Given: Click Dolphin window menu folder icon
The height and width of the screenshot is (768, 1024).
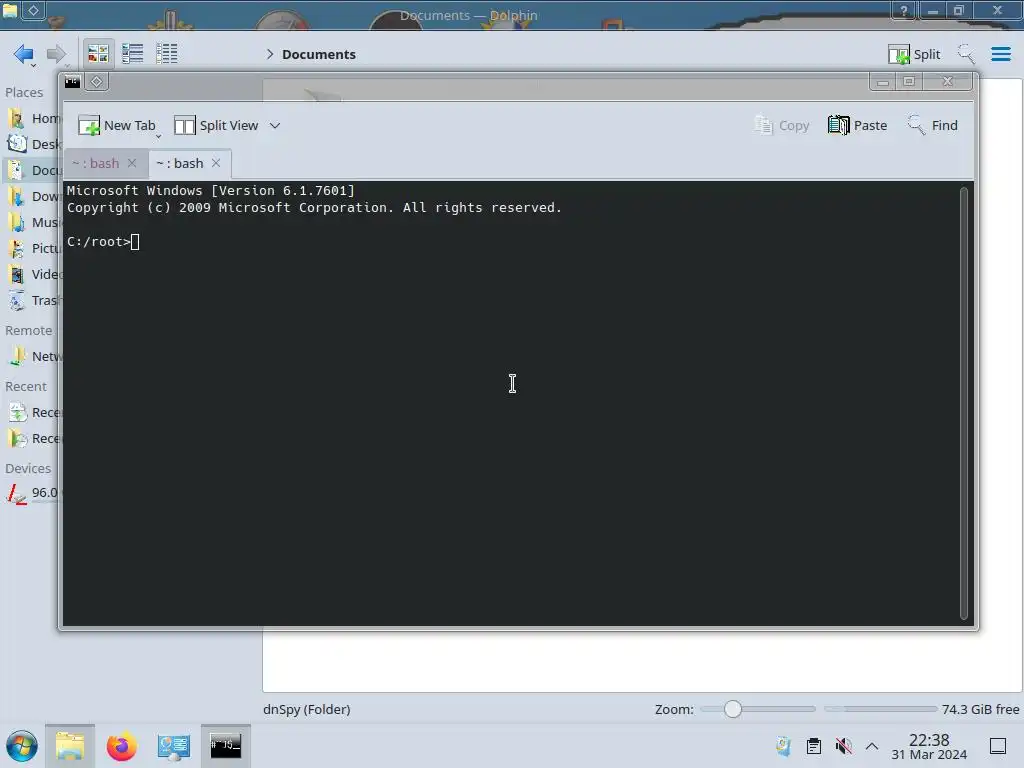Looking at the screenshot, I should [x=10, y=10].
